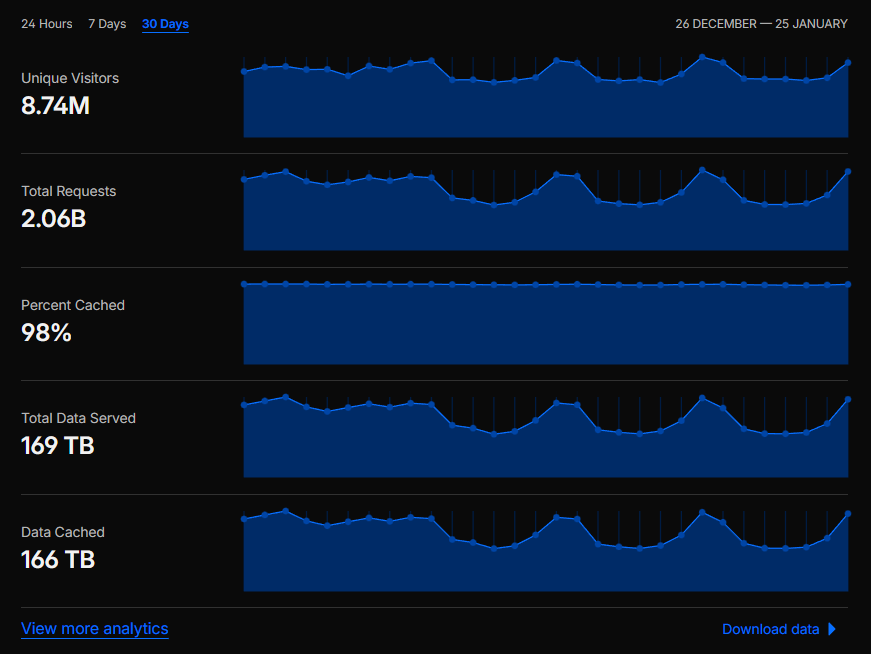Select the 30 Days tab
Screen dimensions: 871x654
pos(165,24)
